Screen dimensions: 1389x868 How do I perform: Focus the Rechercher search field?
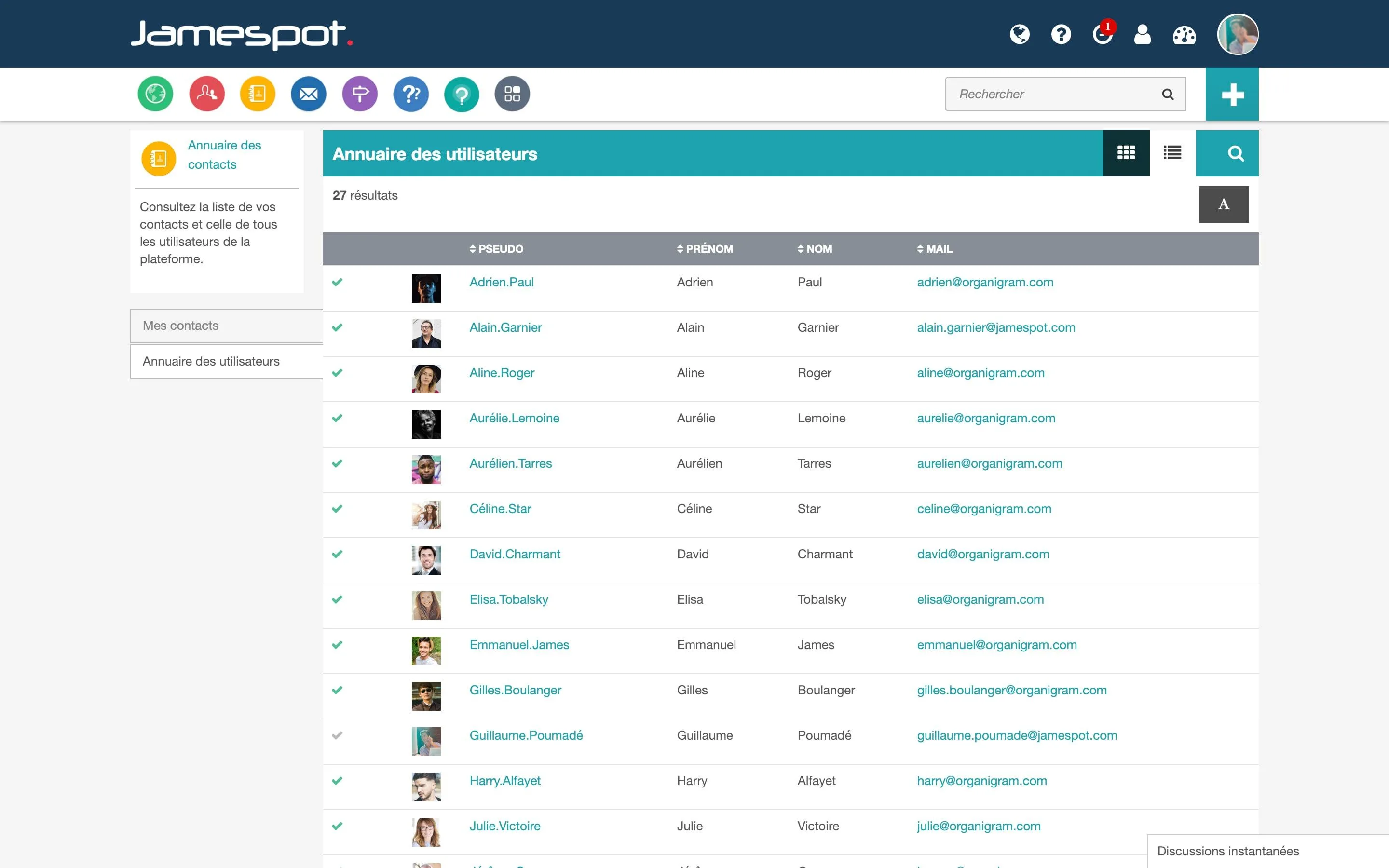[1065, 94]
